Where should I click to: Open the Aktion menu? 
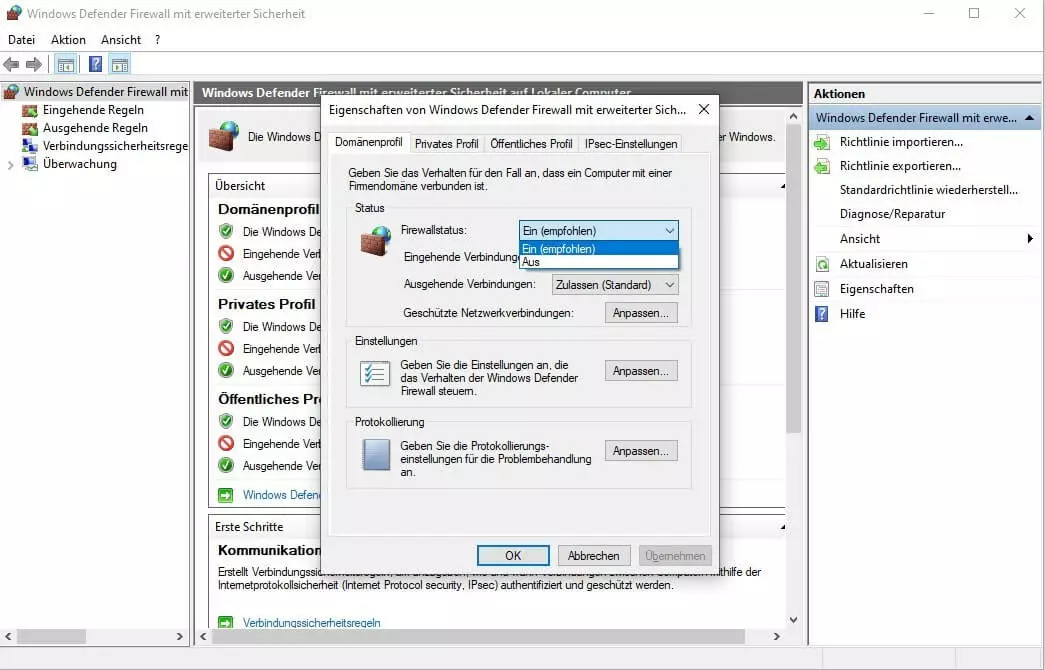tap(68, 40)
